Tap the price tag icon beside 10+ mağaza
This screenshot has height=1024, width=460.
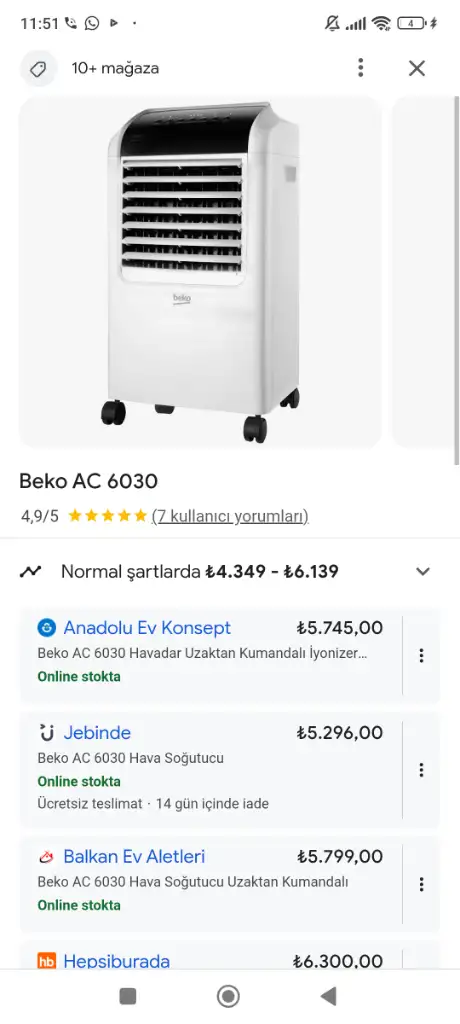pos(38,69)
